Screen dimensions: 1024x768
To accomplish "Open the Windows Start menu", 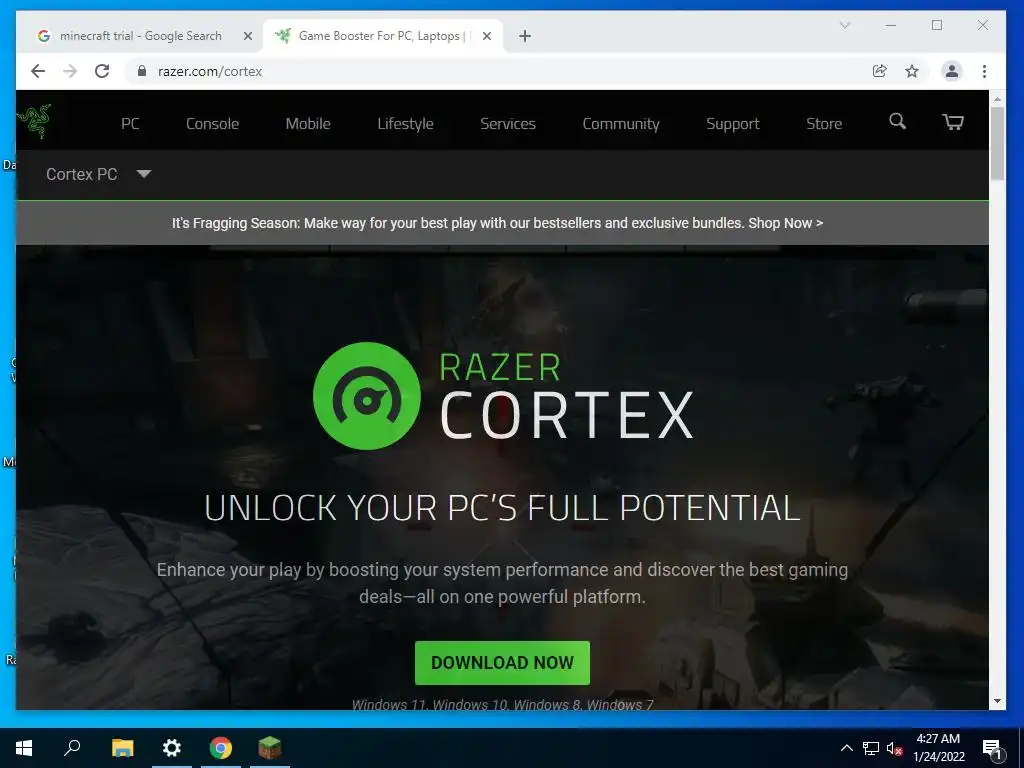I will (24, 748).
